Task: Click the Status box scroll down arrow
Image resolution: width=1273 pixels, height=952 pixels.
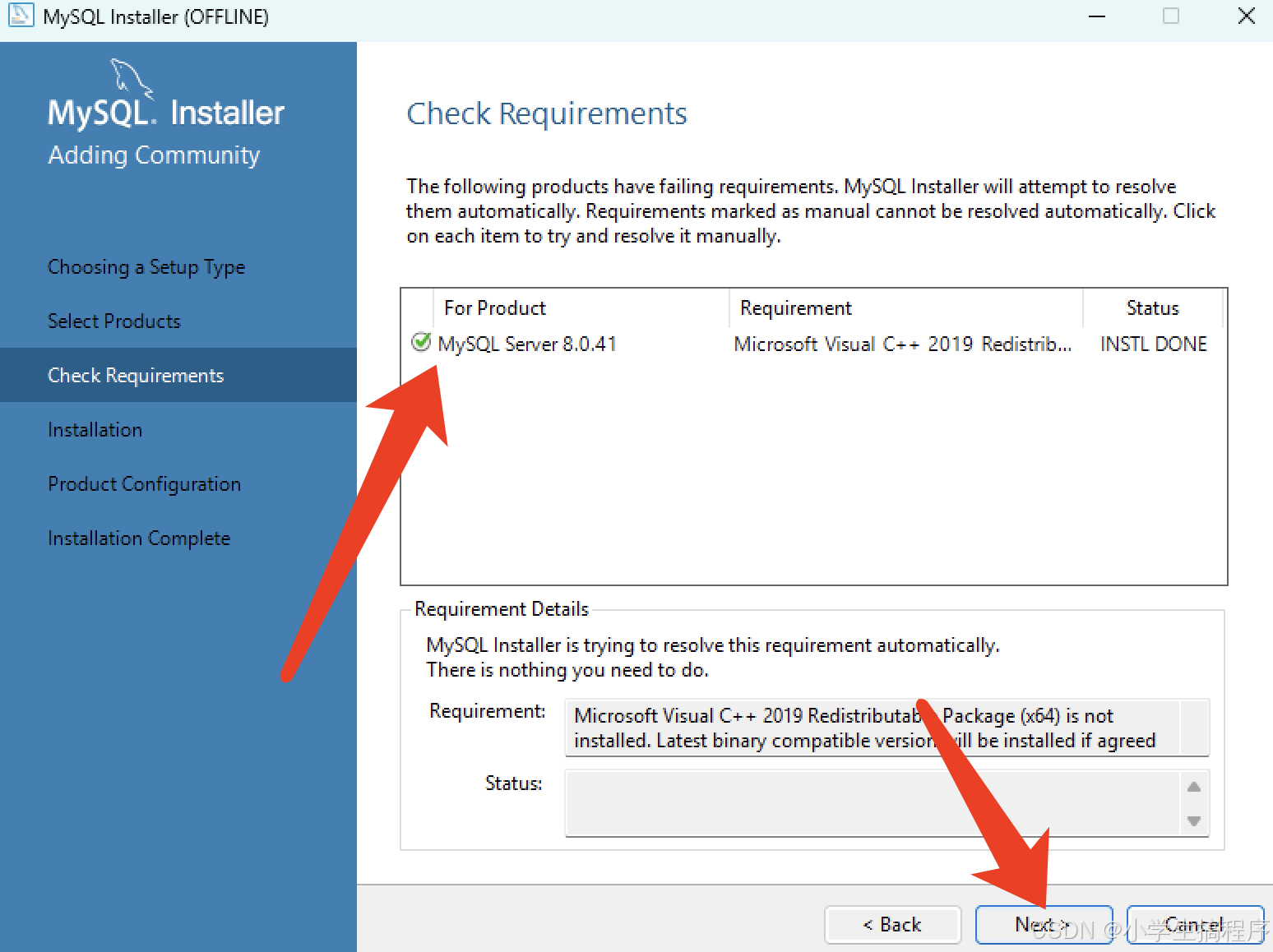Action: click(x=1194, y=821)
